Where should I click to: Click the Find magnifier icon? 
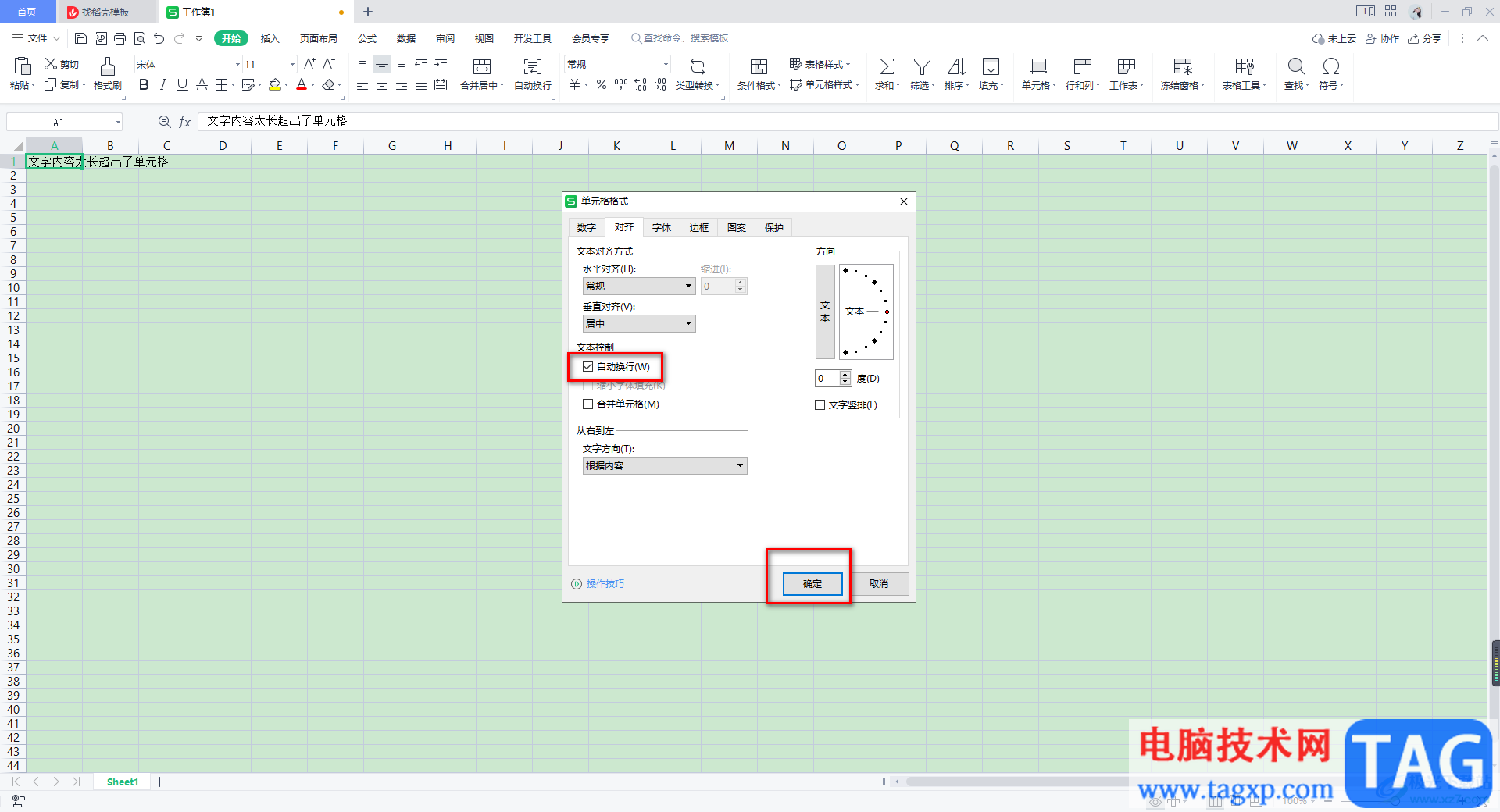click(1296, 66)
